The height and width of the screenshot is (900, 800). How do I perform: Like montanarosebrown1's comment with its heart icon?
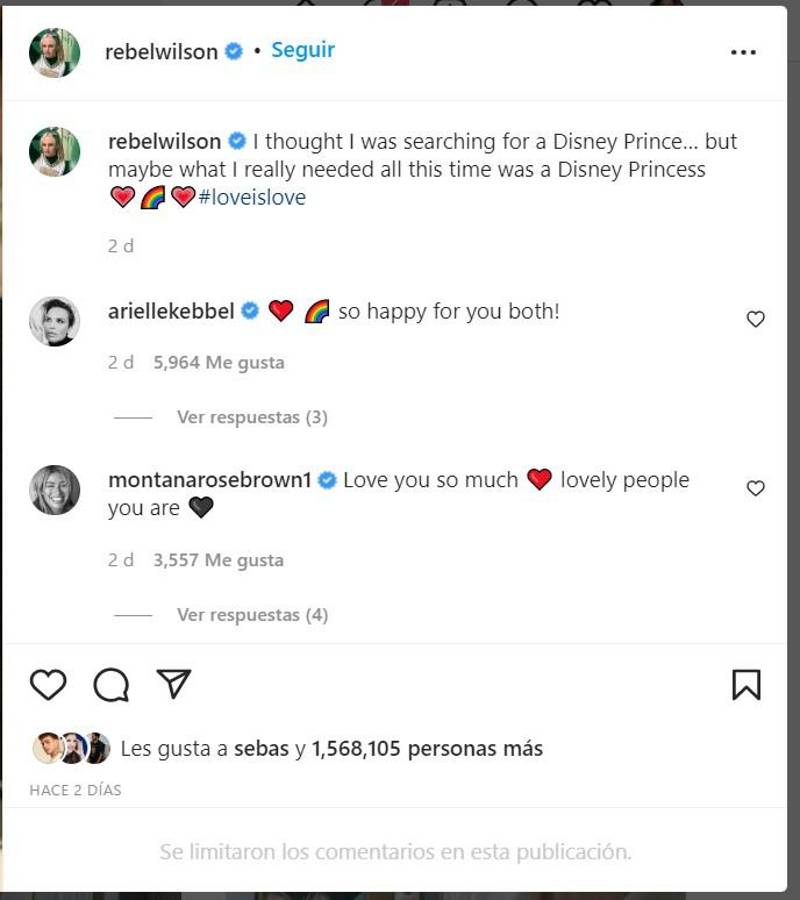756,488
